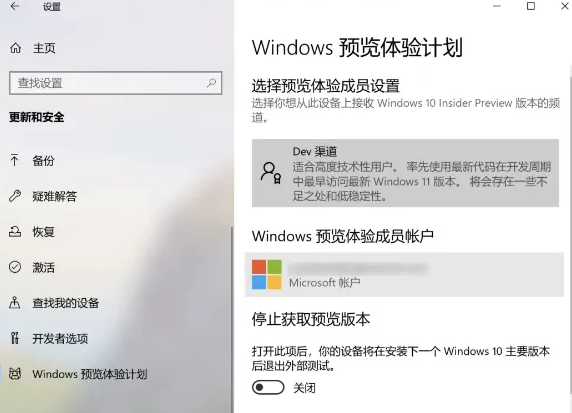Image resolution: width=572 pixels, height=413 pixels.
Task: Click the developer options tools icon
Action: (15, 338)
